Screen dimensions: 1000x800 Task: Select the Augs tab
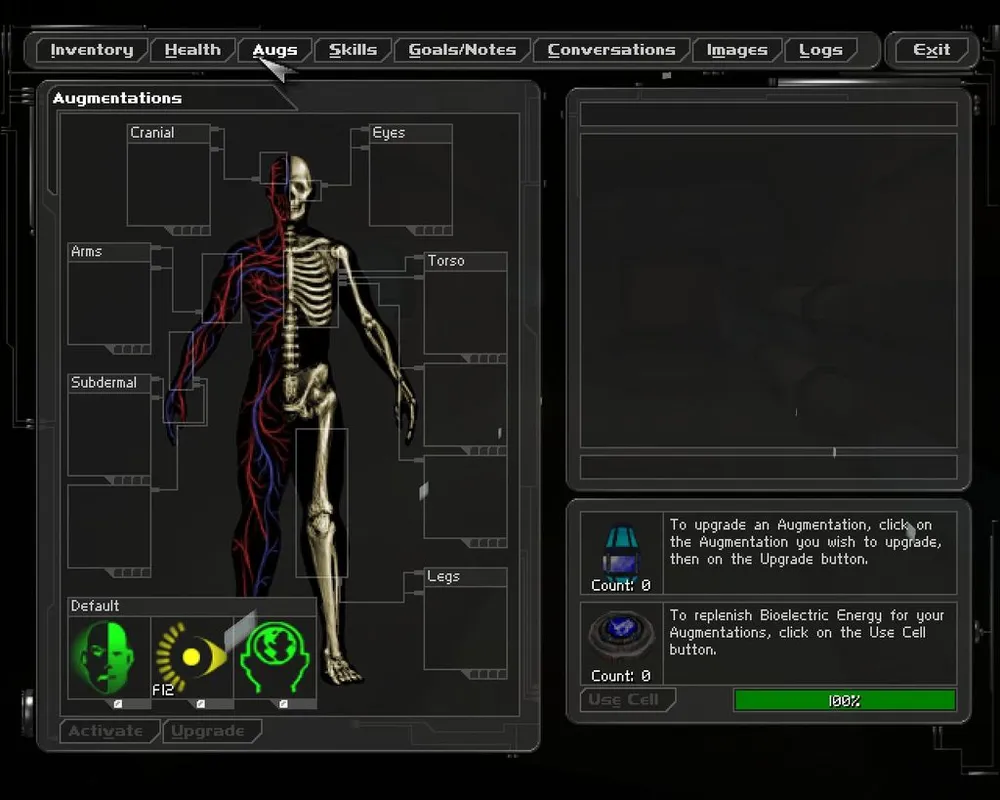coord(275,50)
